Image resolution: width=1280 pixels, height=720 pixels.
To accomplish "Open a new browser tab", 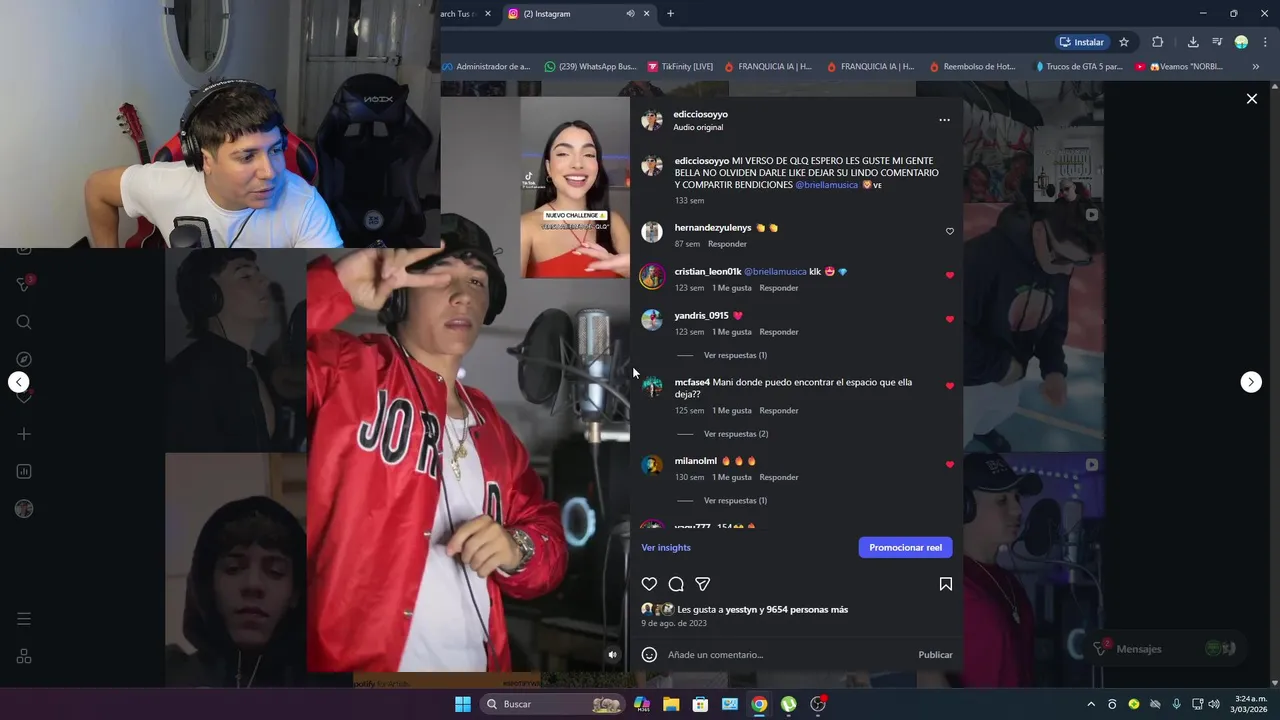I will pos(670,14).
